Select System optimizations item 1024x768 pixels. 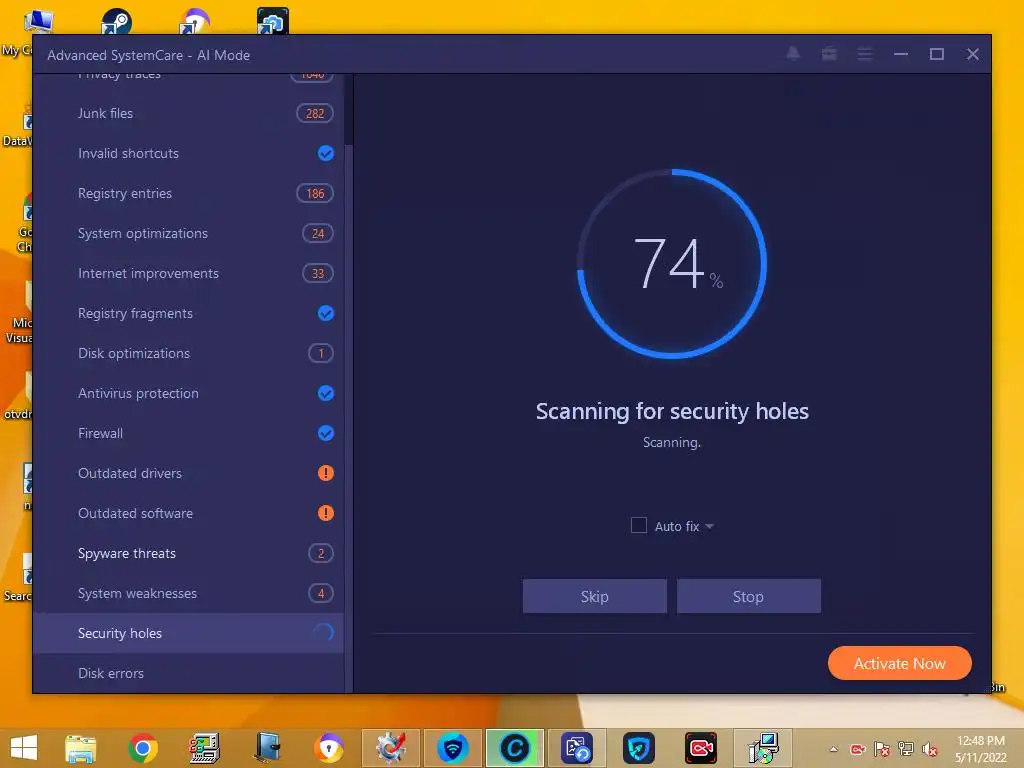pos(188,233)
